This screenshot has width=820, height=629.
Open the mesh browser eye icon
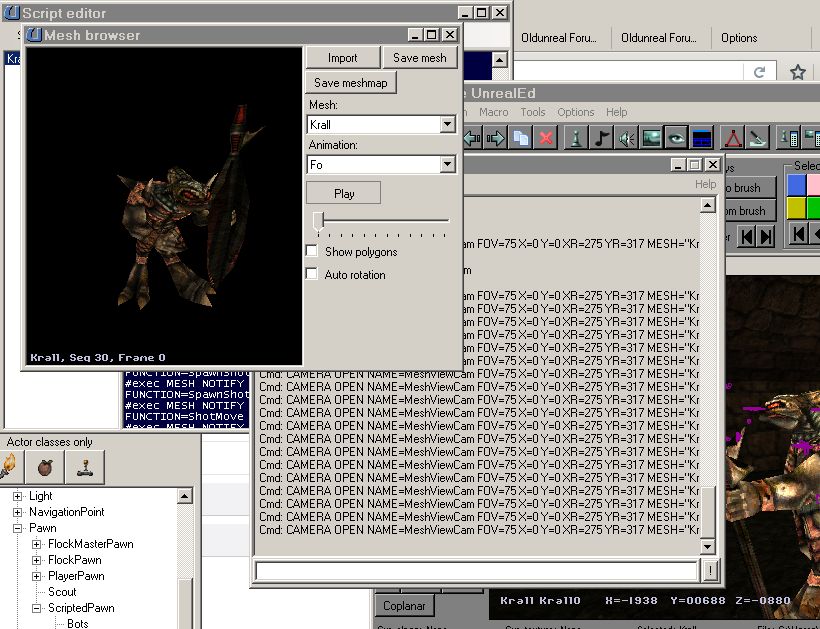tap(676, 138)
